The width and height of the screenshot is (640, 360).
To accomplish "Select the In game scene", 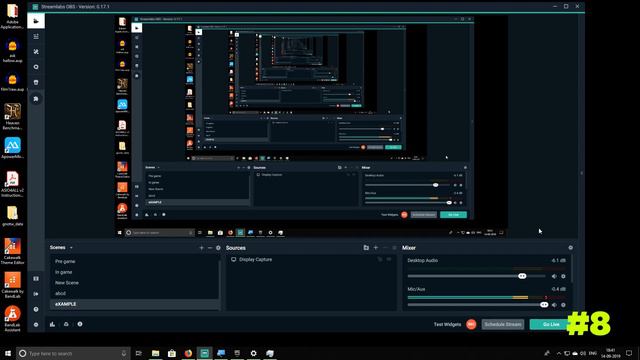I will tap(134, 272).
